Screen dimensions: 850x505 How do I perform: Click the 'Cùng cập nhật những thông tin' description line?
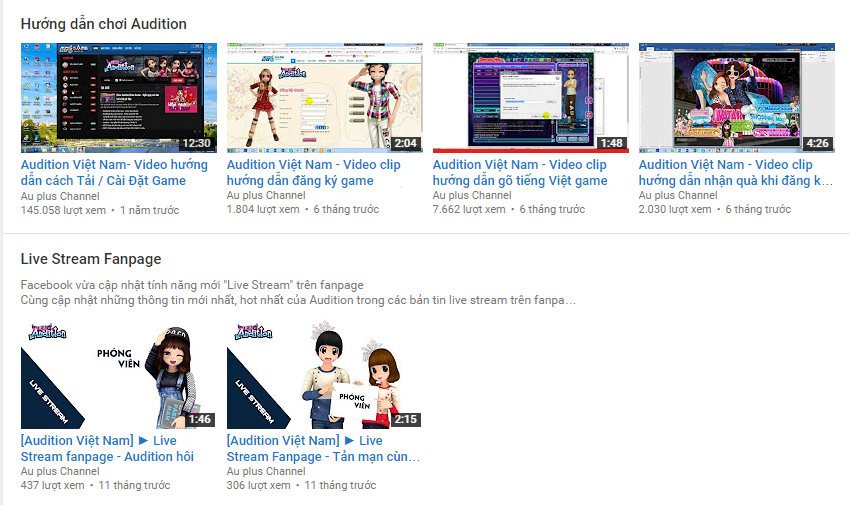[298, 300]
